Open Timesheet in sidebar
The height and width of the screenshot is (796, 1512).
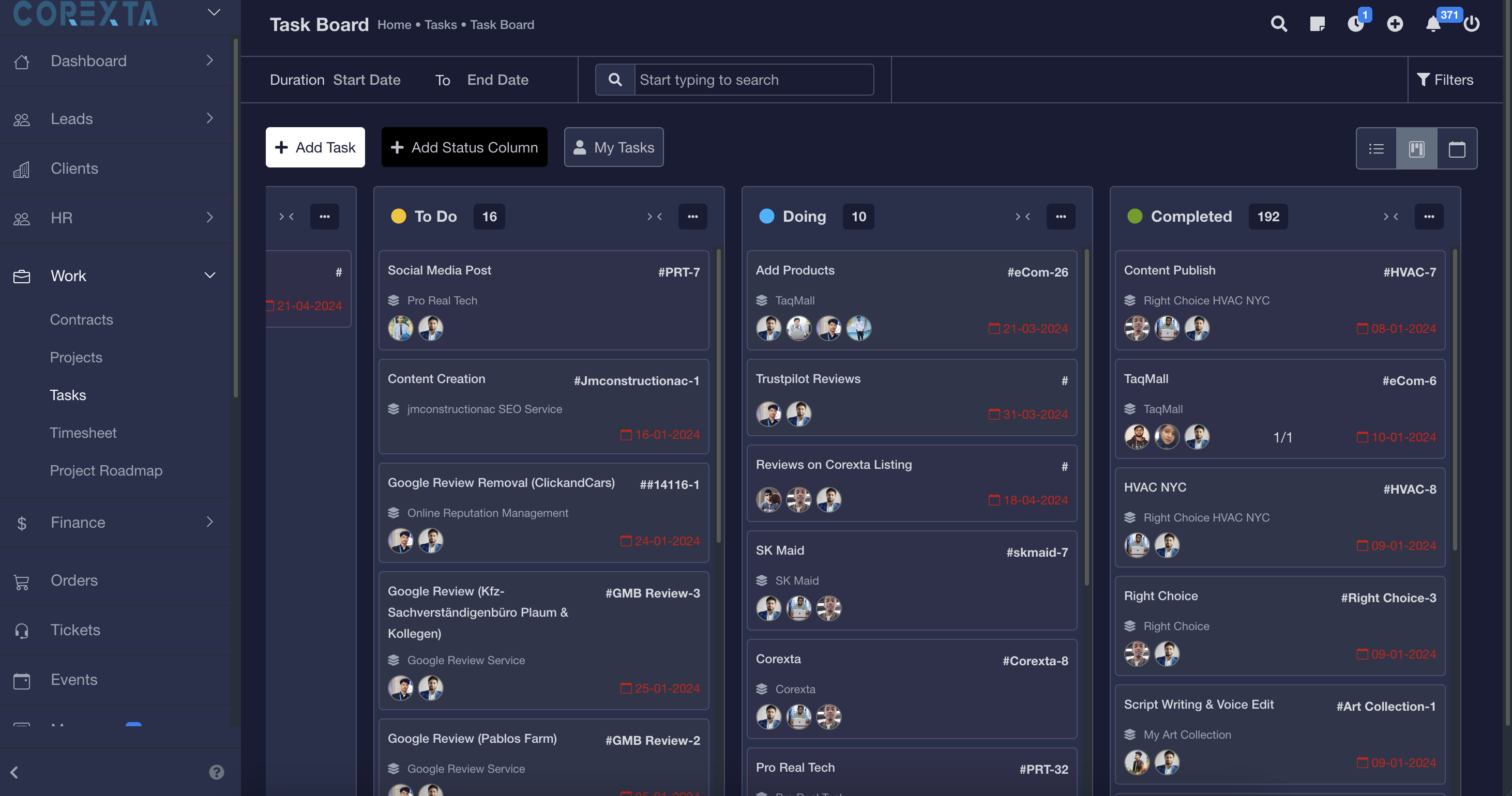pos(83,433)
